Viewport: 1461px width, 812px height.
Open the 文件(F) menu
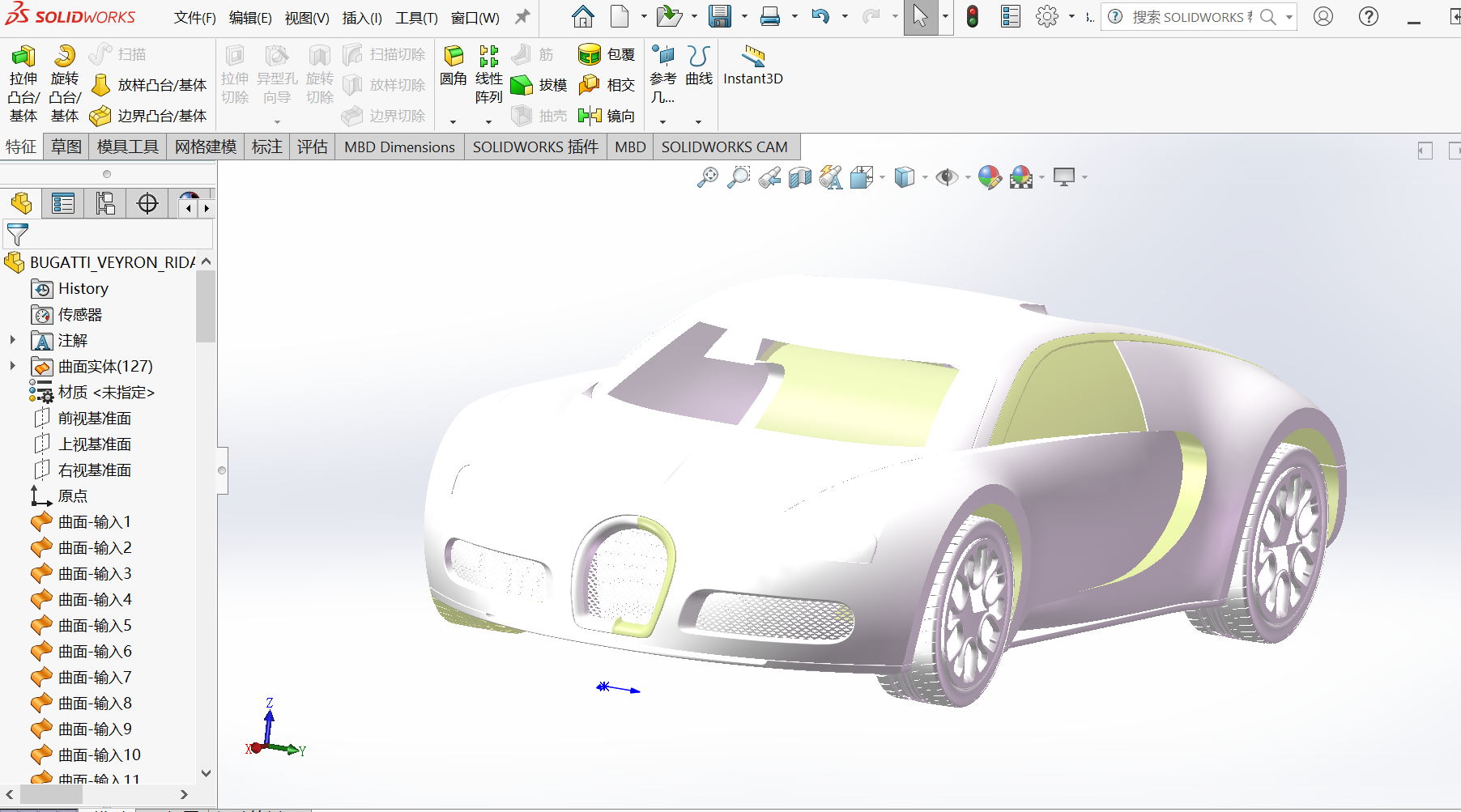(194, 17)
